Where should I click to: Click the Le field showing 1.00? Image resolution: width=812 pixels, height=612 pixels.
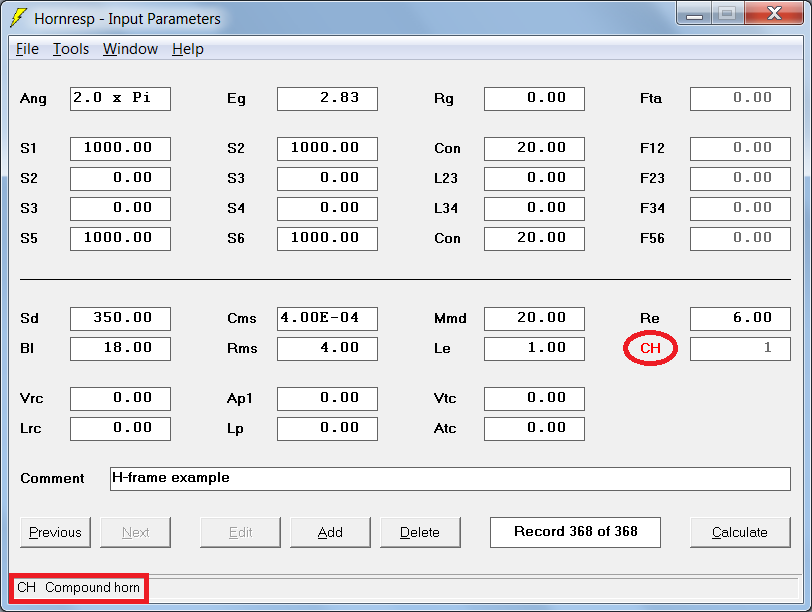click(534, 348)
